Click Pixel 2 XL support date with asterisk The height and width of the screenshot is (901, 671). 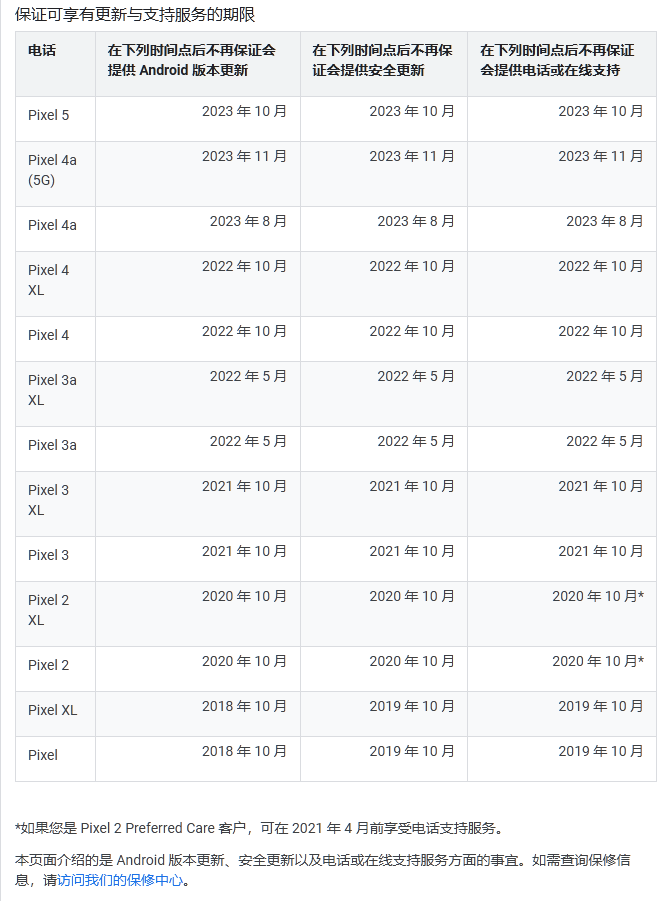tap(597, 596)
